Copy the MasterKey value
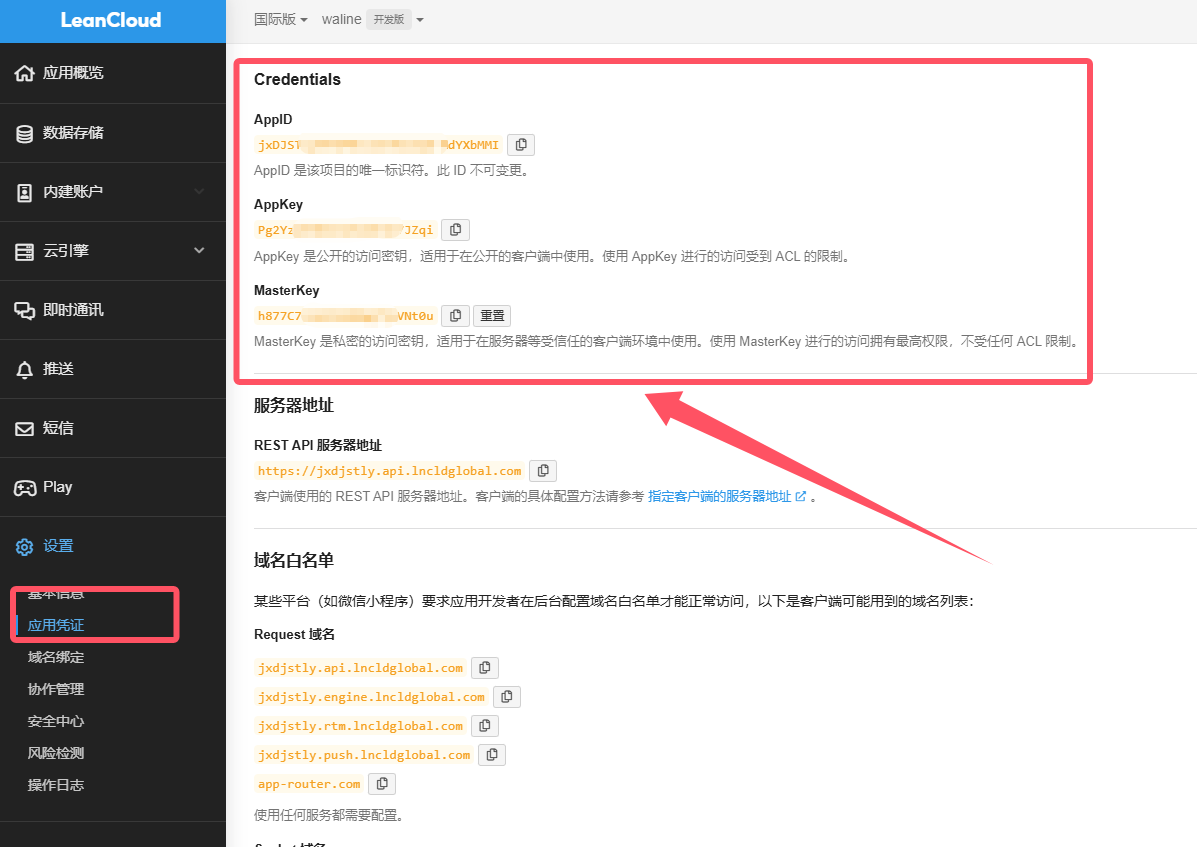Screen dimensions: 1197x847 [455, 316]
